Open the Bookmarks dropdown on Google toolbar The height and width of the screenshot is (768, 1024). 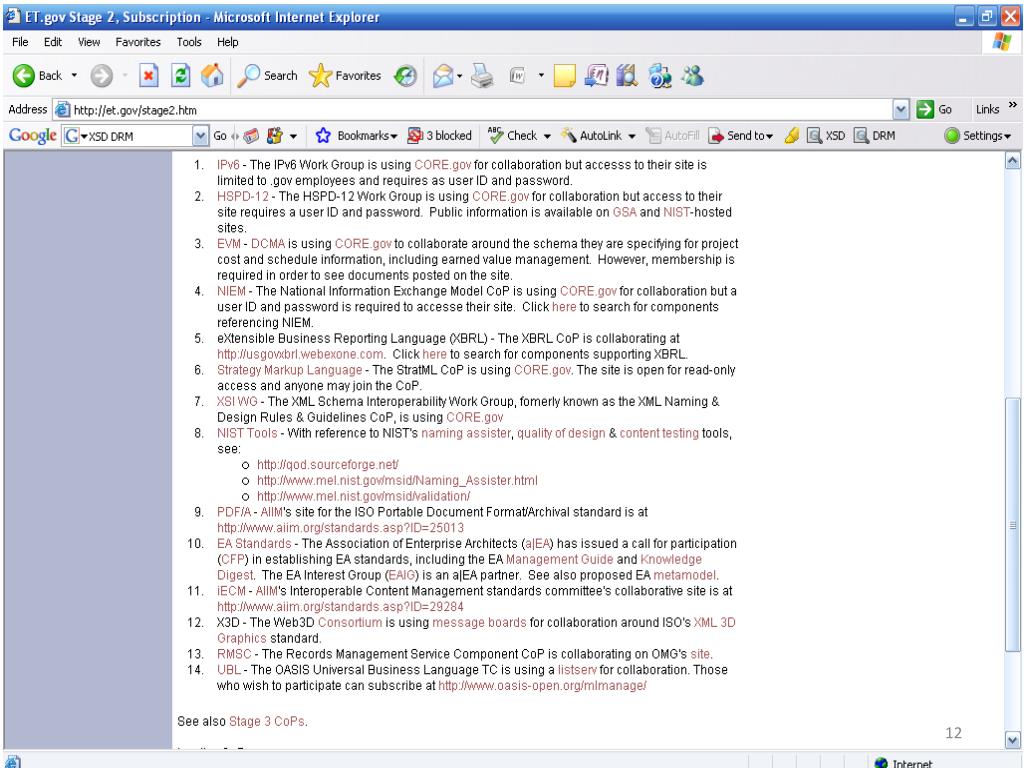357,136
